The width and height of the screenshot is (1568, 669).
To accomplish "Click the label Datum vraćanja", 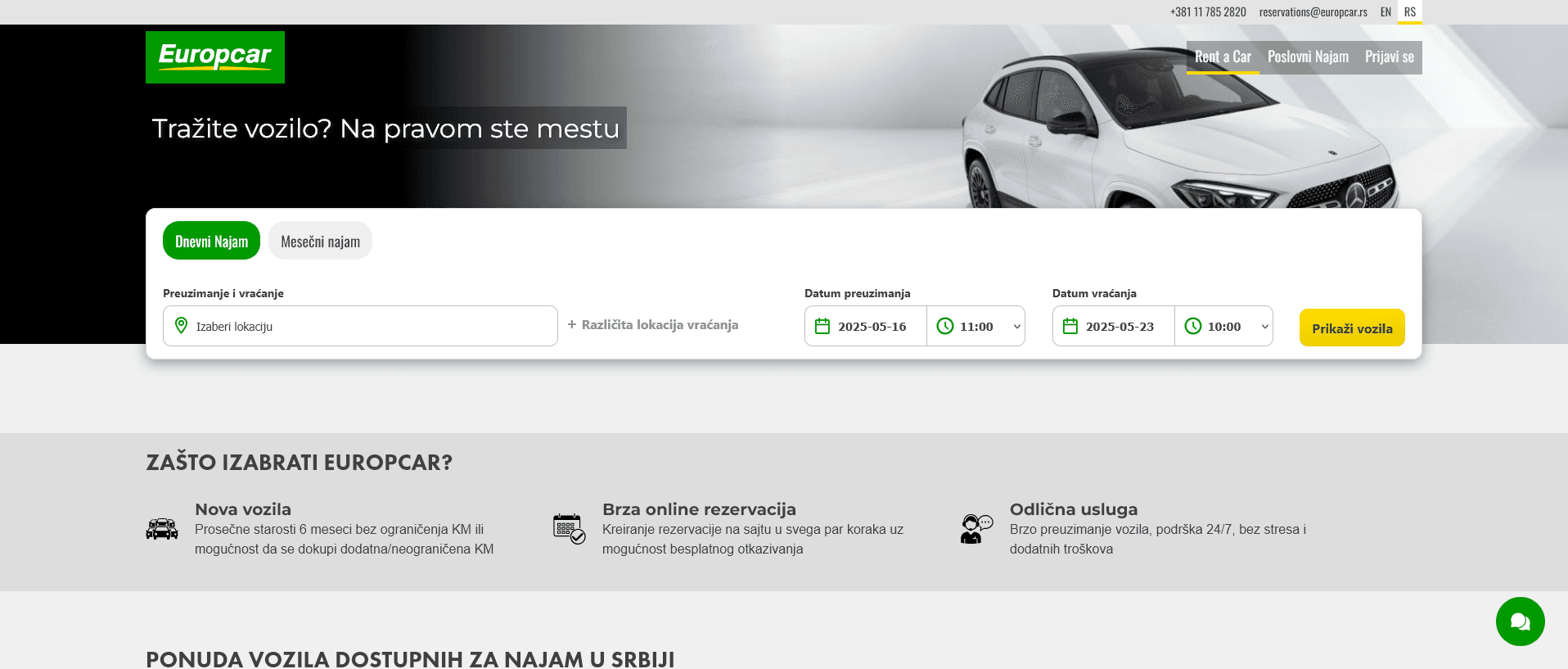I will coord(1094,293).
